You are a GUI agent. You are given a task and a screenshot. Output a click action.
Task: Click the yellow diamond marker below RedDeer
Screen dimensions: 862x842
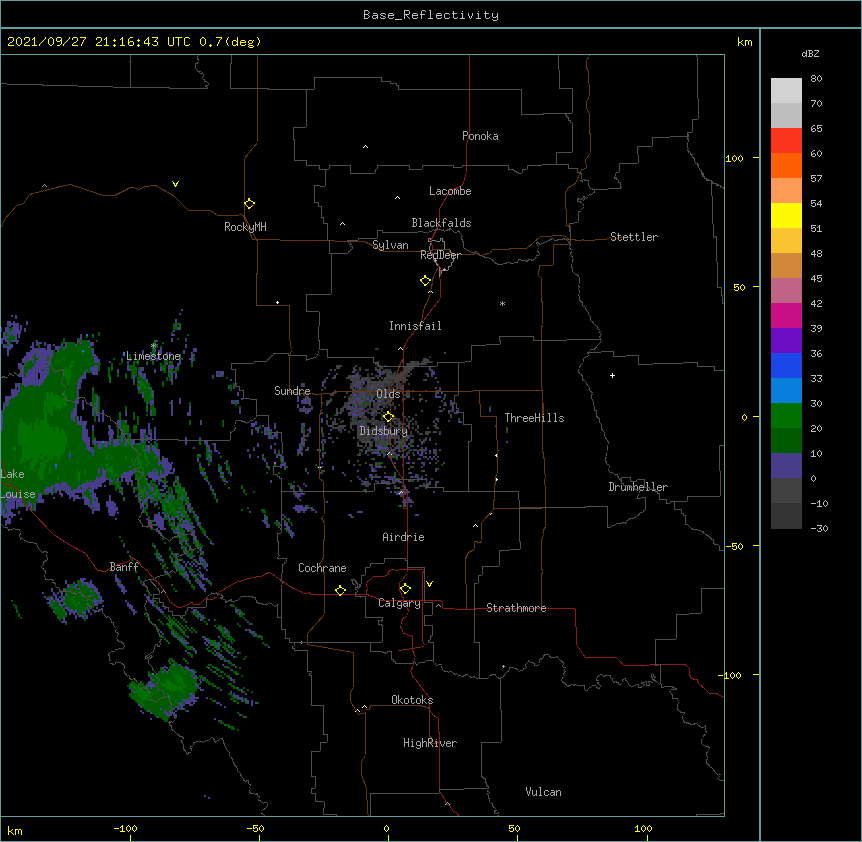426,281
